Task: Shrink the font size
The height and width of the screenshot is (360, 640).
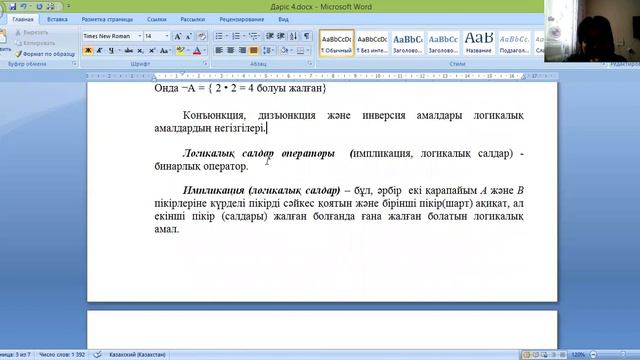Action: coord(189,36)
